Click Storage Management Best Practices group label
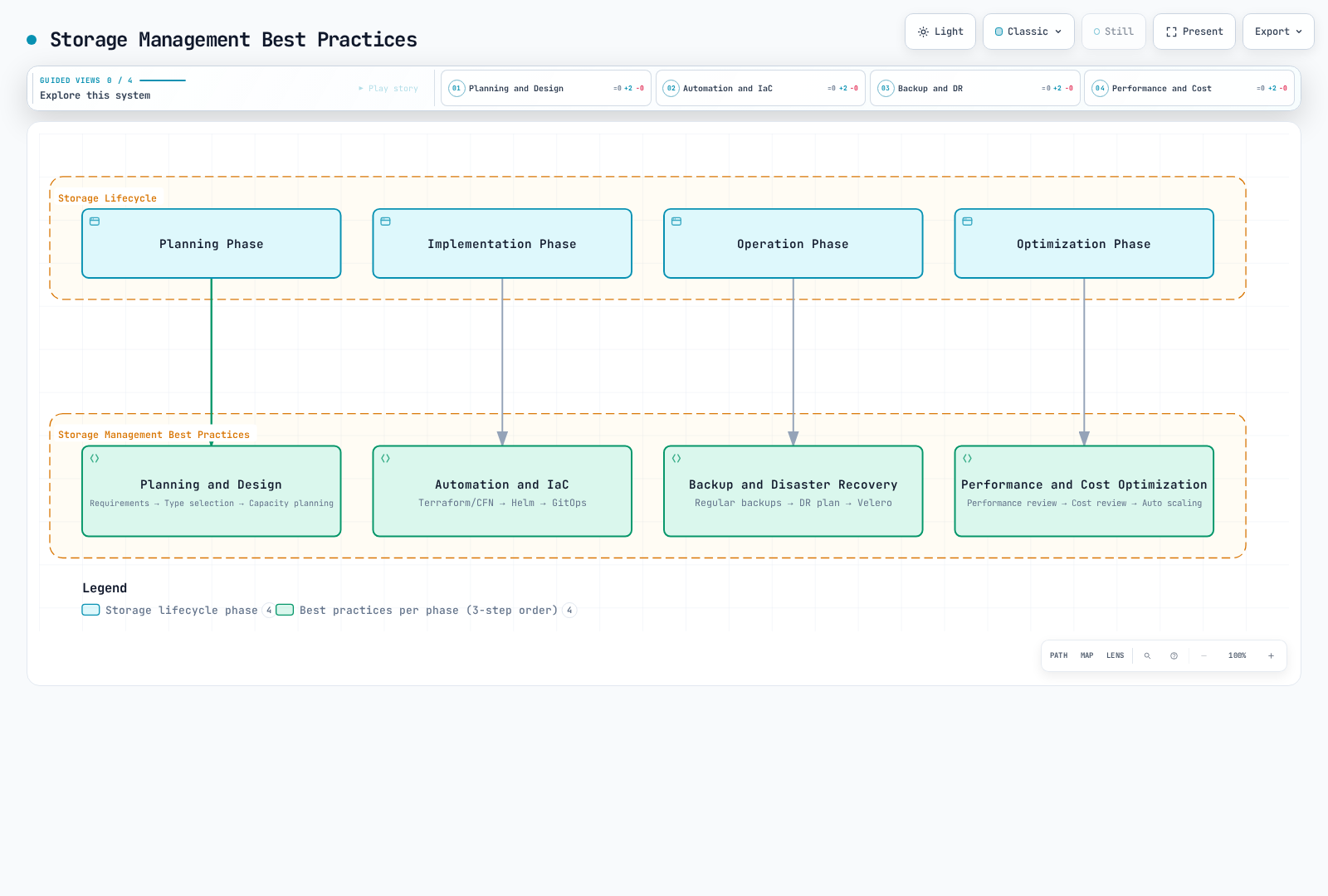 154,435
